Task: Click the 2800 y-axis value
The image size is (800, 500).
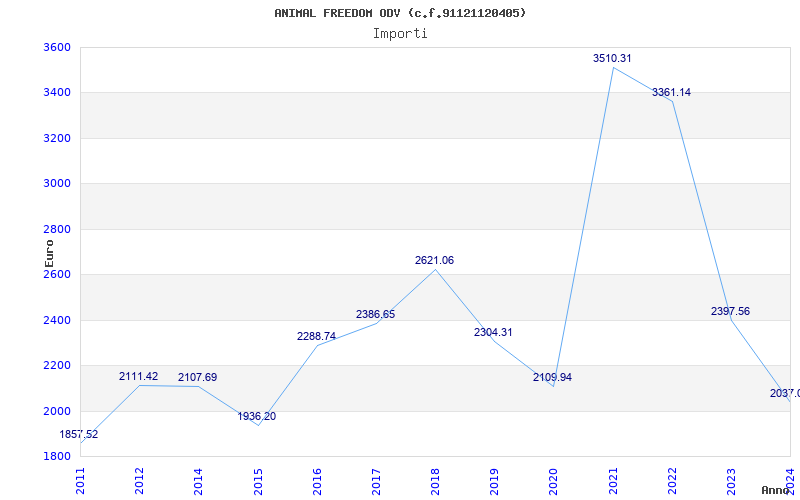Action: pos(57,230)
